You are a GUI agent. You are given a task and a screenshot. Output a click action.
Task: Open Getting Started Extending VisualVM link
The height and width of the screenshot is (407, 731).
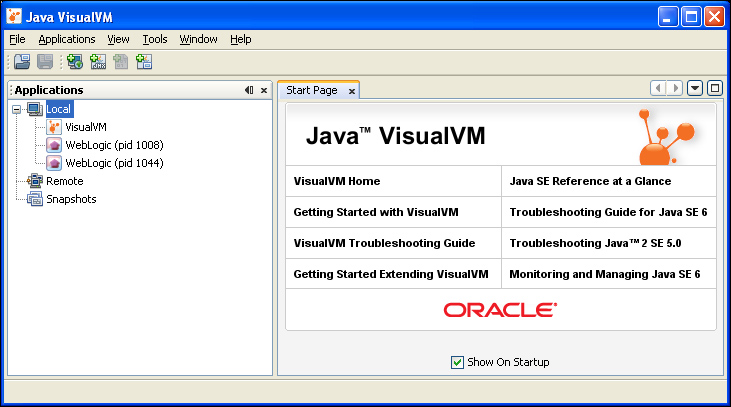coord(393,274)
